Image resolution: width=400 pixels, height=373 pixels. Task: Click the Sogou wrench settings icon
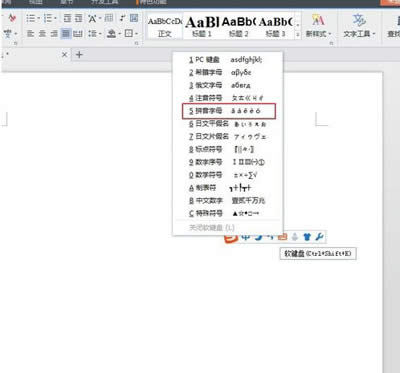click(319, 237)
